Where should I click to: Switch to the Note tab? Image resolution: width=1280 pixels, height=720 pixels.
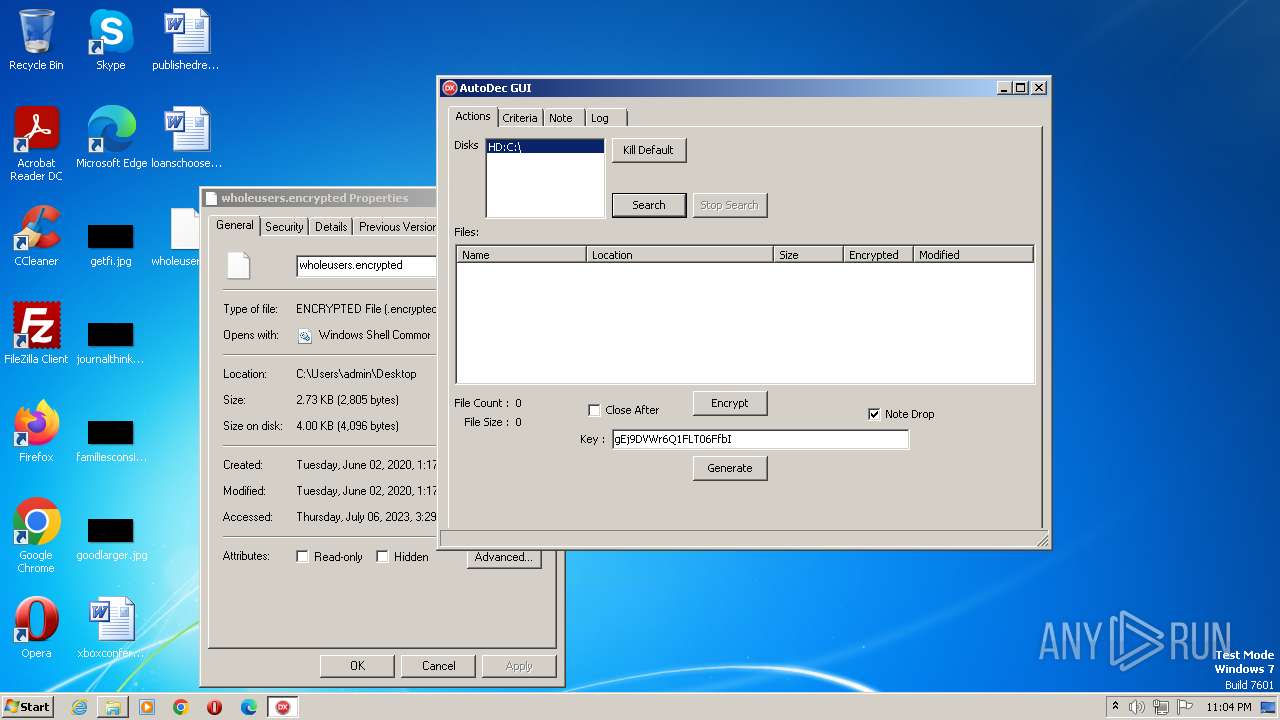[561, 118]
